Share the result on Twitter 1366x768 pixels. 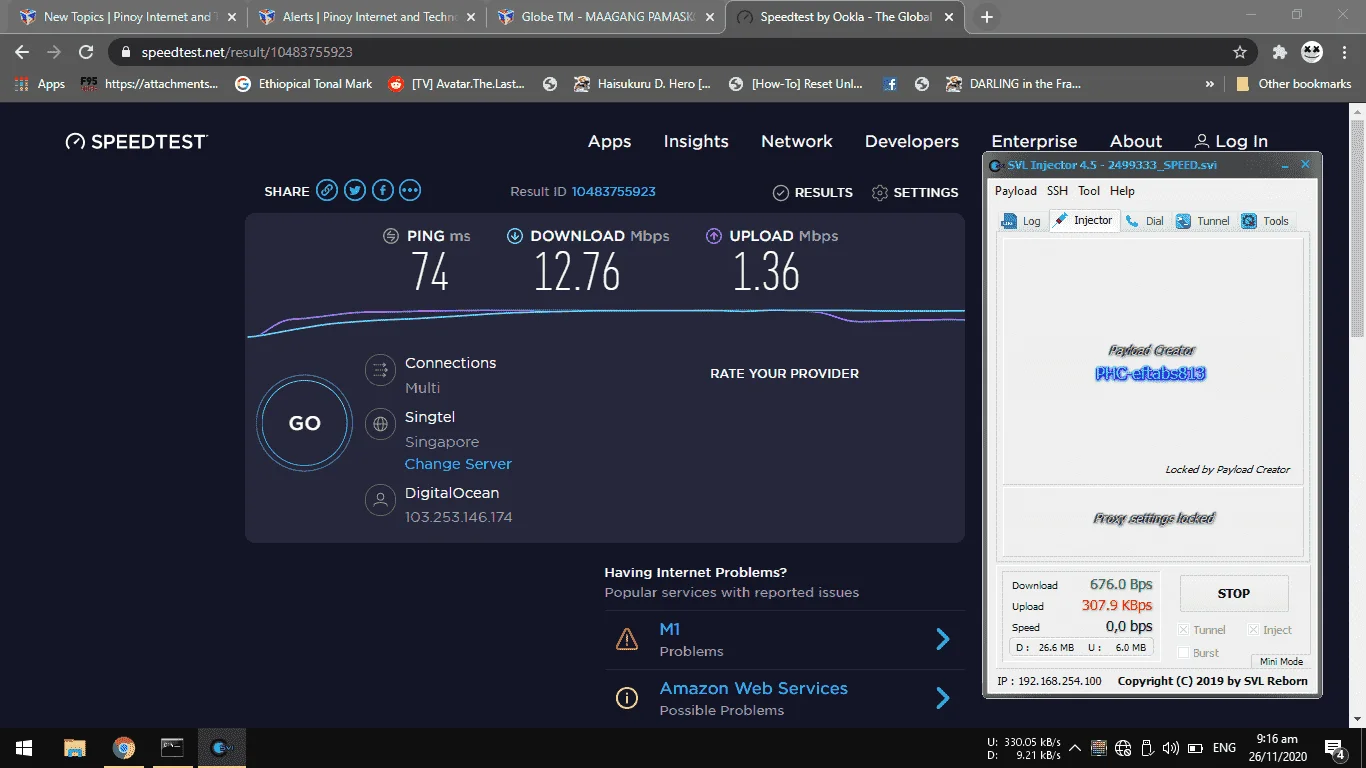pyautogui.click(x=355, y=191)
